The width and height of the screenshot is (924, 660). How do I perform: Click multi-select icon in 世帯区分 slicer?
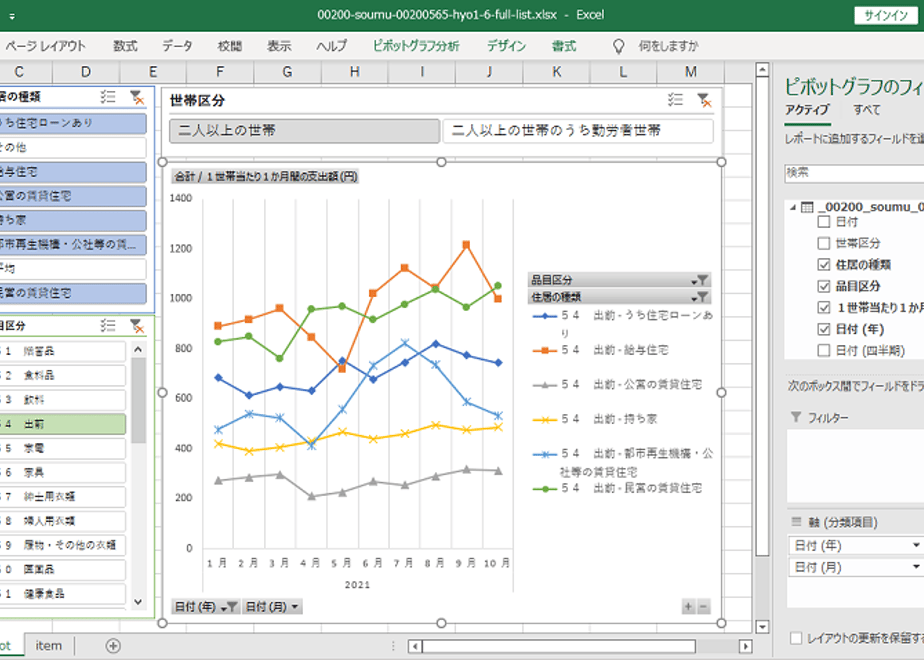click(x=675, y=100)
